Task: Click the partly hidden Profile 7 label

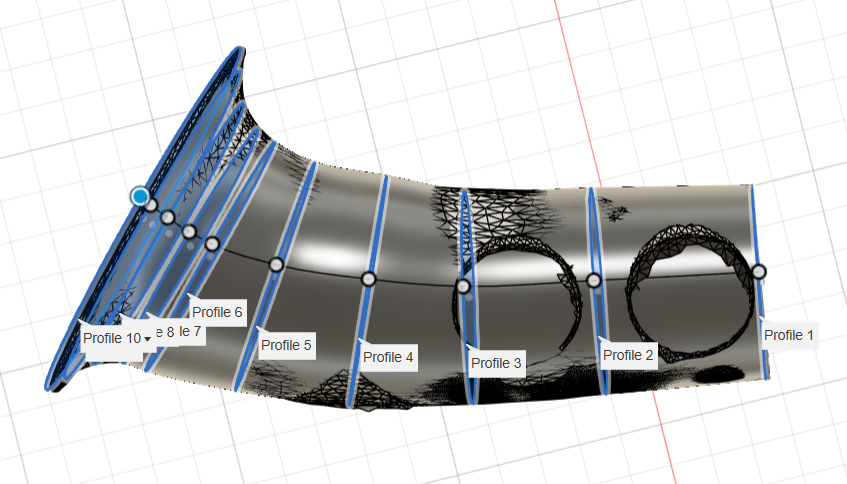Action: click(x=191, y=331)
